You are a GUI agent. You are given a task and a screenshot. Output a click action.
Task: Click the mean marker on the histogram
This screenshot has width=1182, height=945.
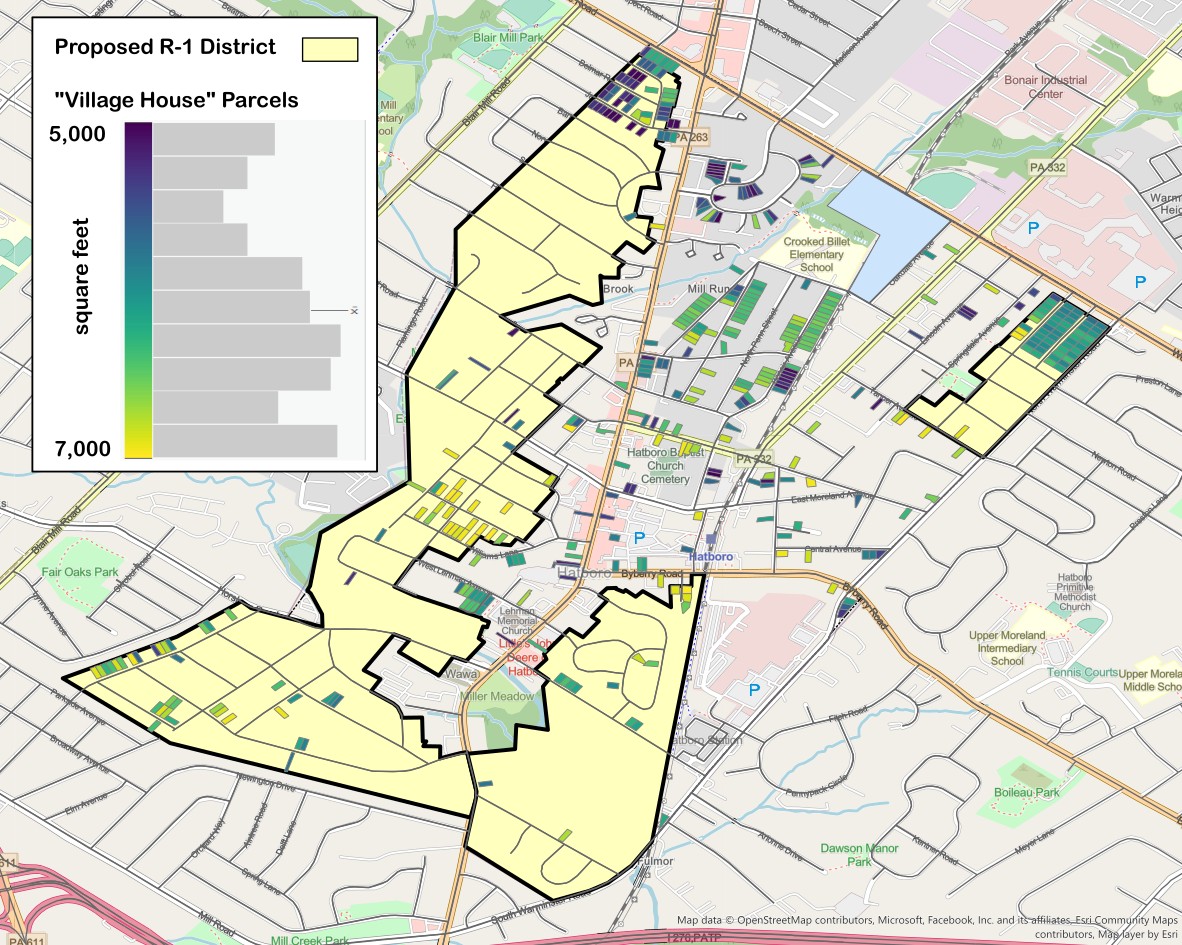(x=353, y=312)
